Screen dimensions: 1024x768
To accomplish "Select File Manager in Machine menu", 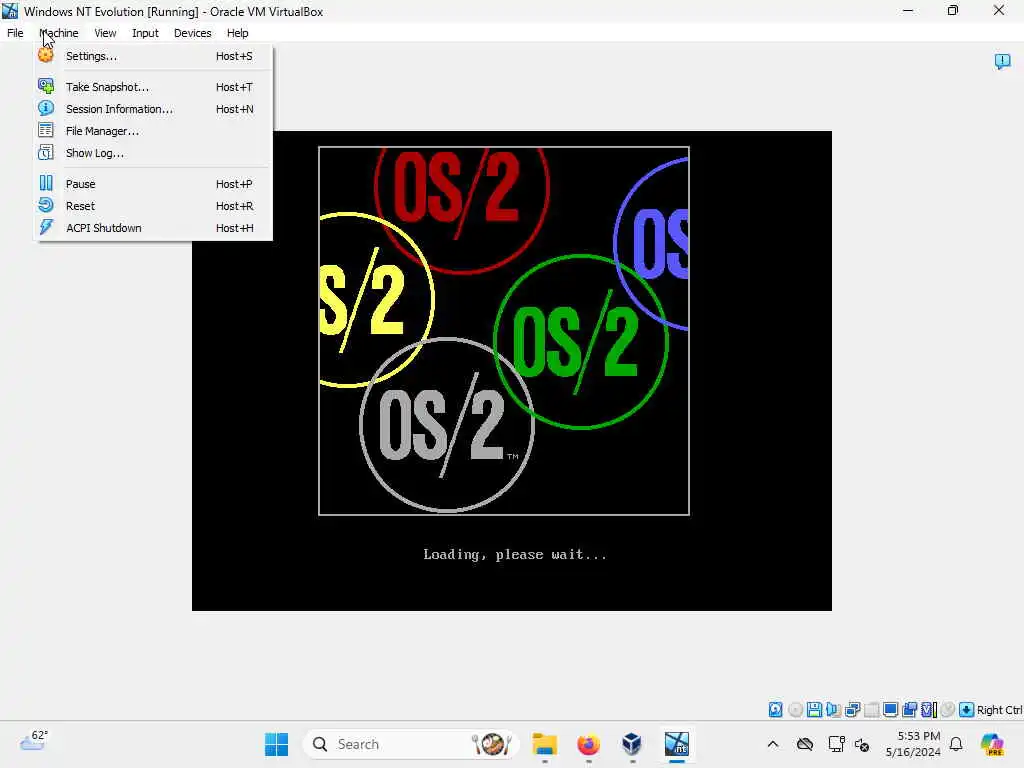I will click(x=153, y=131).
